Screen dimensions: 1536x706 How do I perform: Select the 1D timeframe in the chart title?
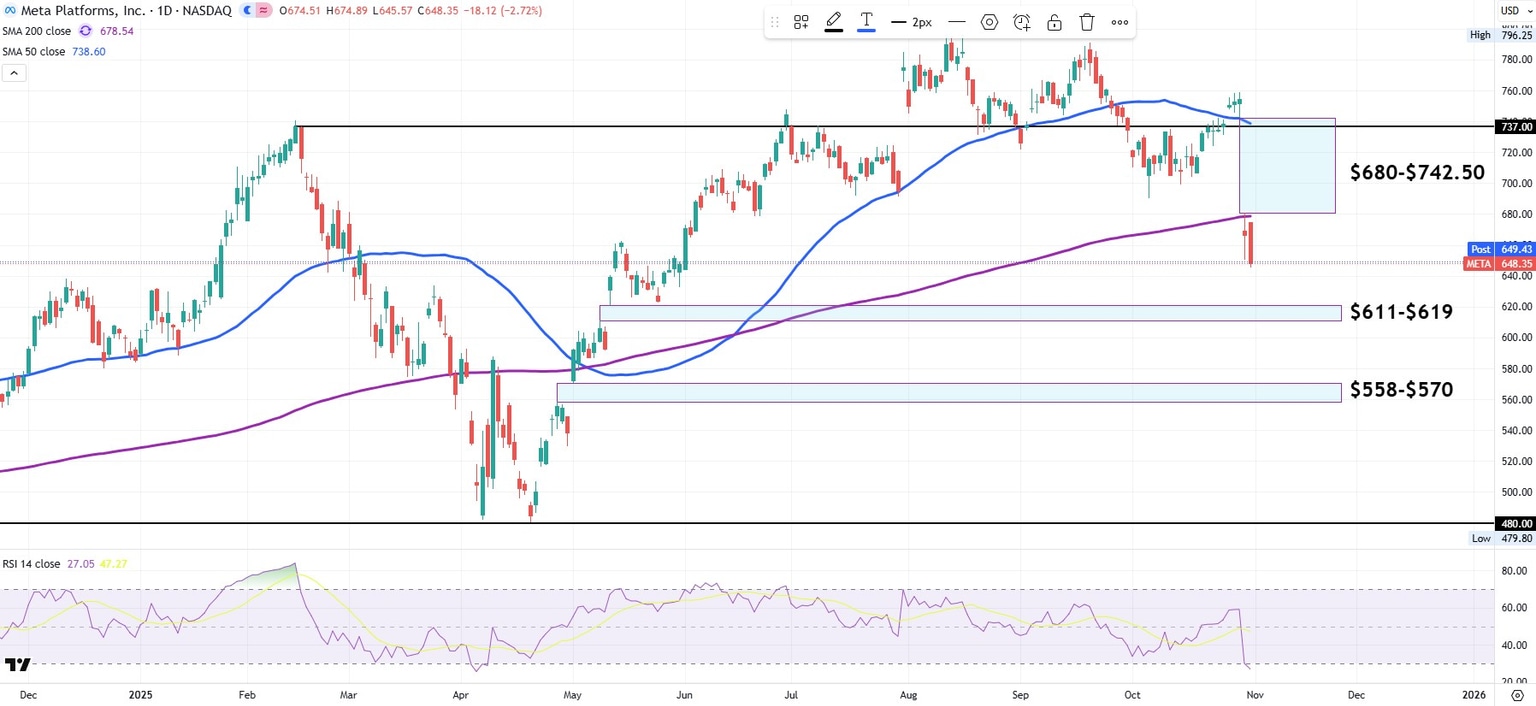(x=164, y=11)
